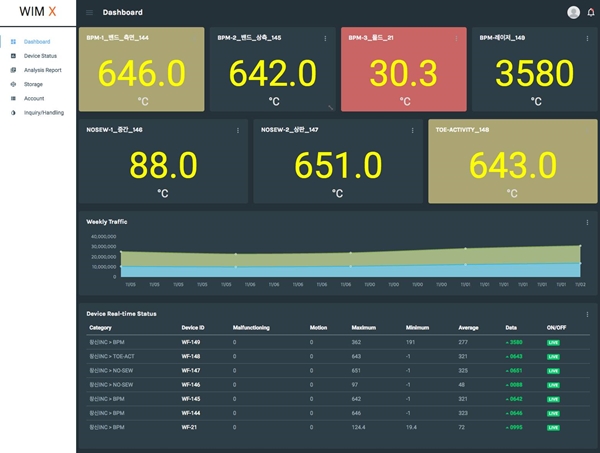Screen dimensions: 600x453
Task: Open the notification bell in header
Action: pos(590,13)
